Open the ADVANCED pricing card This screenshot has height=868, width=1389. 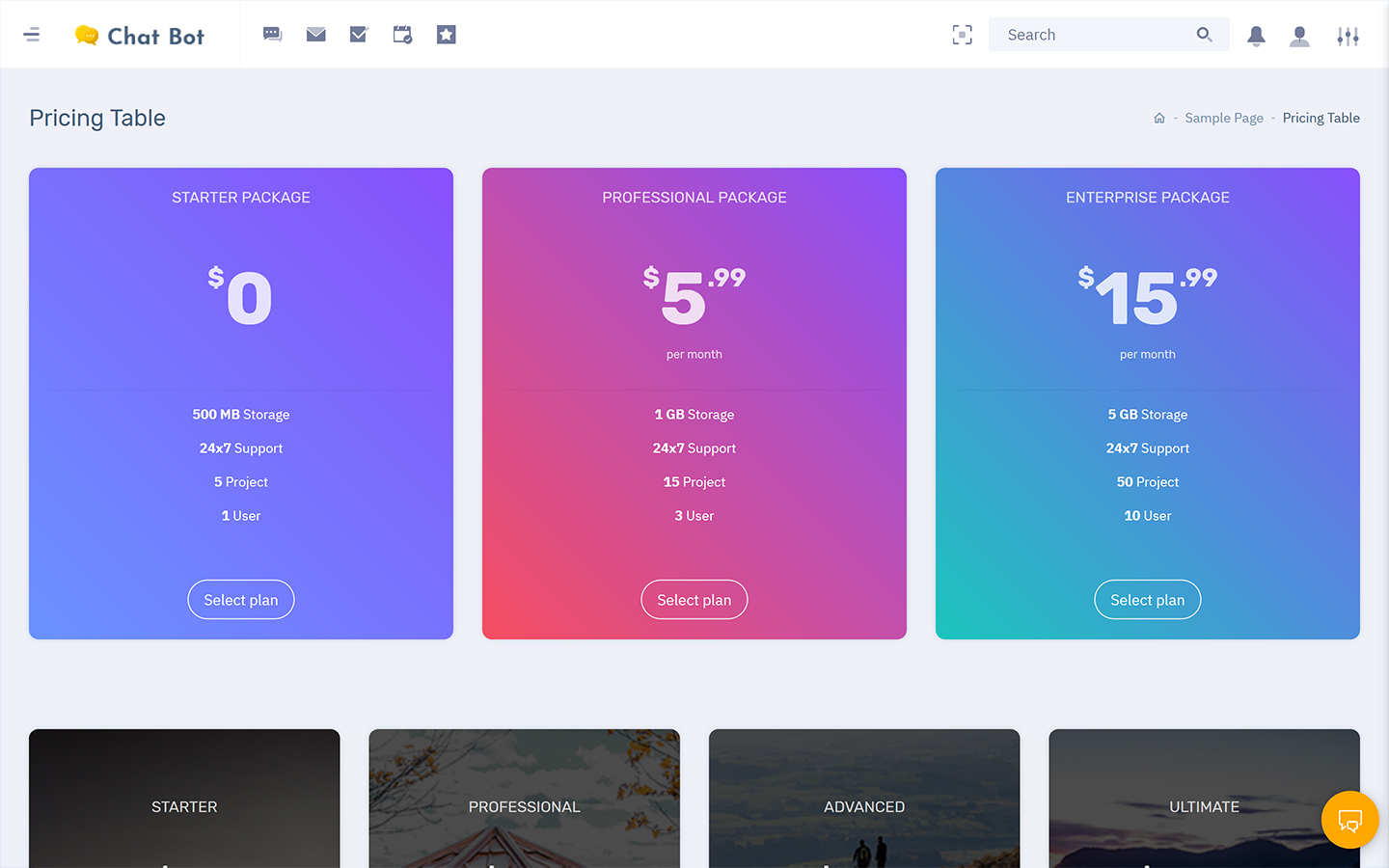864,806
